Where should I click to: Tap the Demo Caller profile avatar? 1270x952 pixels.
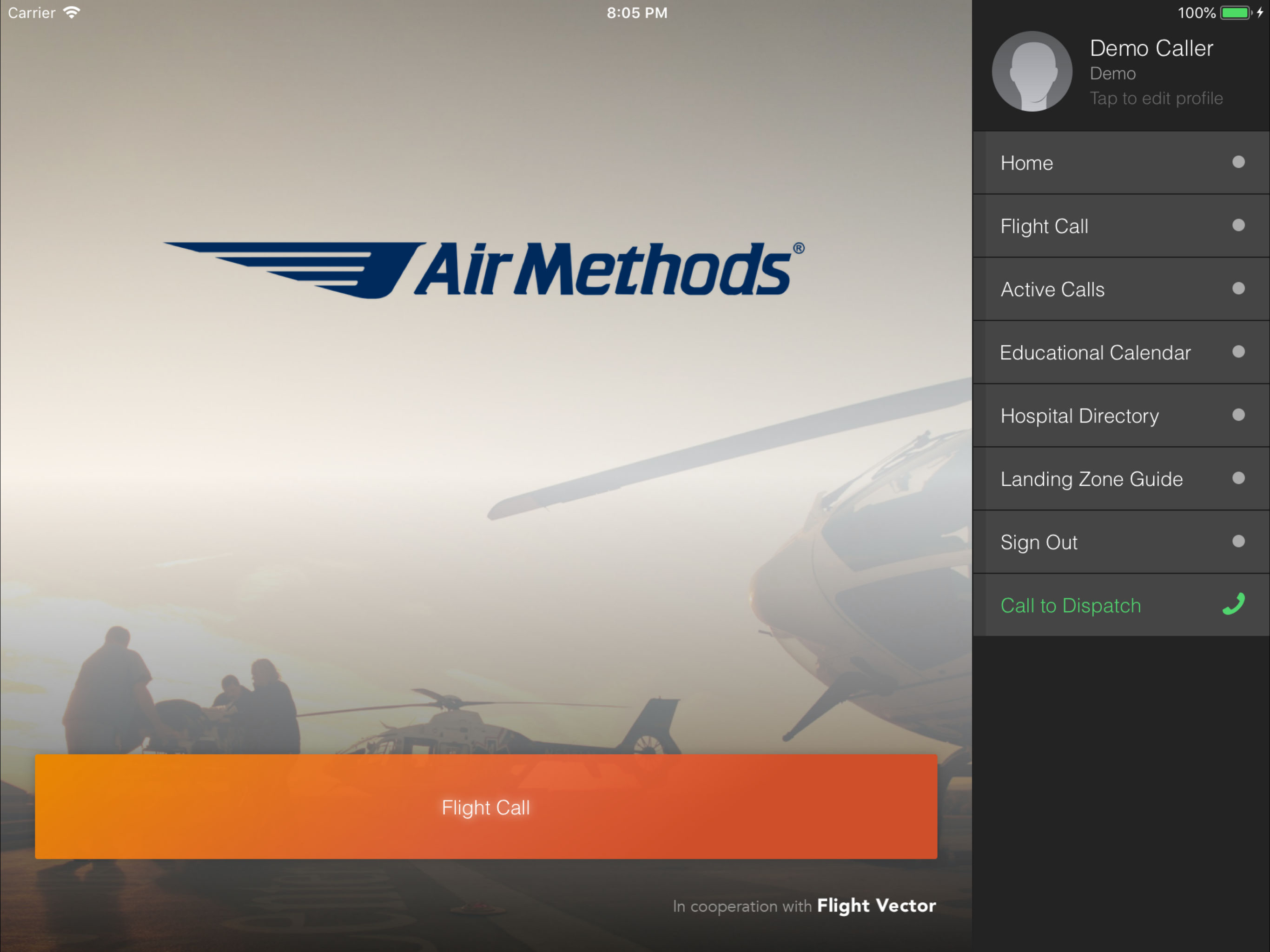tap(1032, 71)
